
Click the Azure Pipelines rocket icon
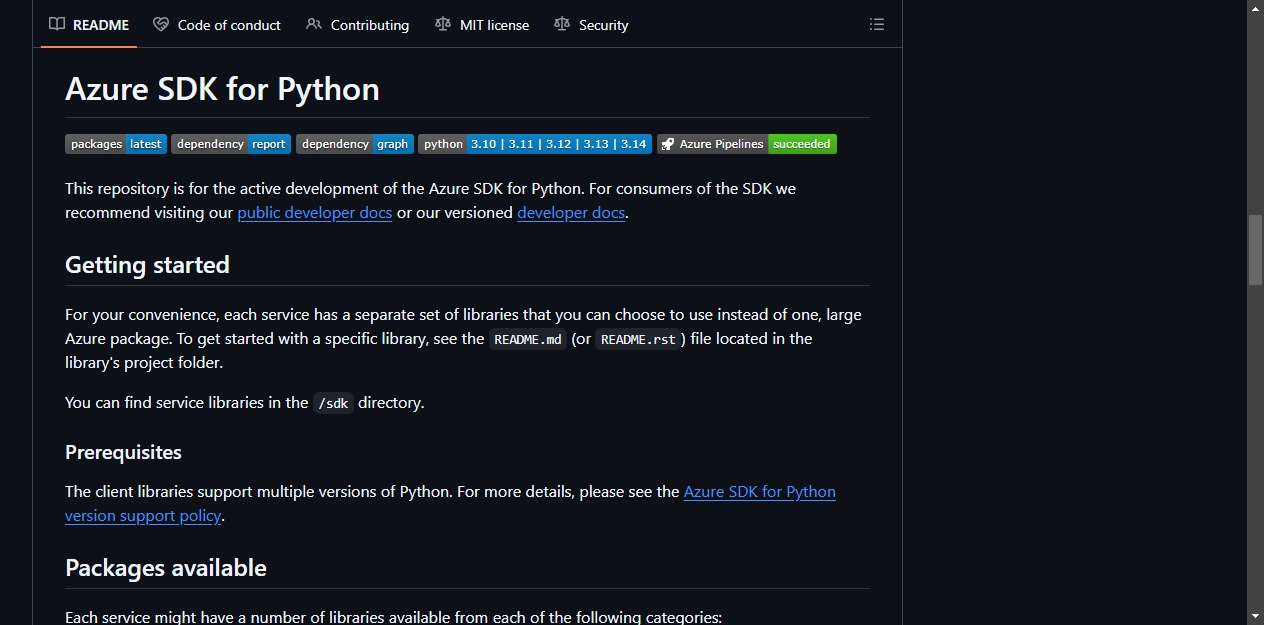coord(668,144)
